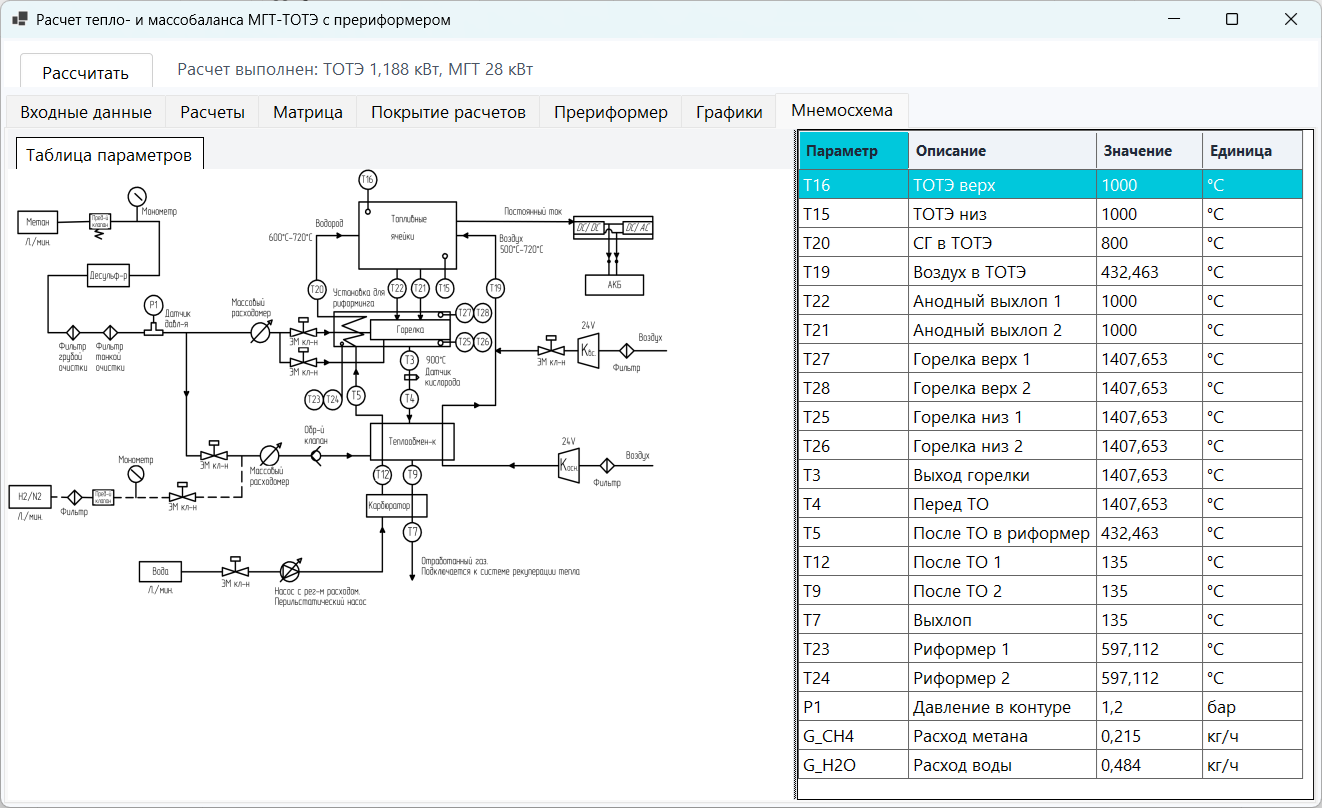The height and width of the screenshot is (808, 1322).
Task: Click the 0,215 methane flow value
Action: pyautogui.click(x=1149, y=736)
